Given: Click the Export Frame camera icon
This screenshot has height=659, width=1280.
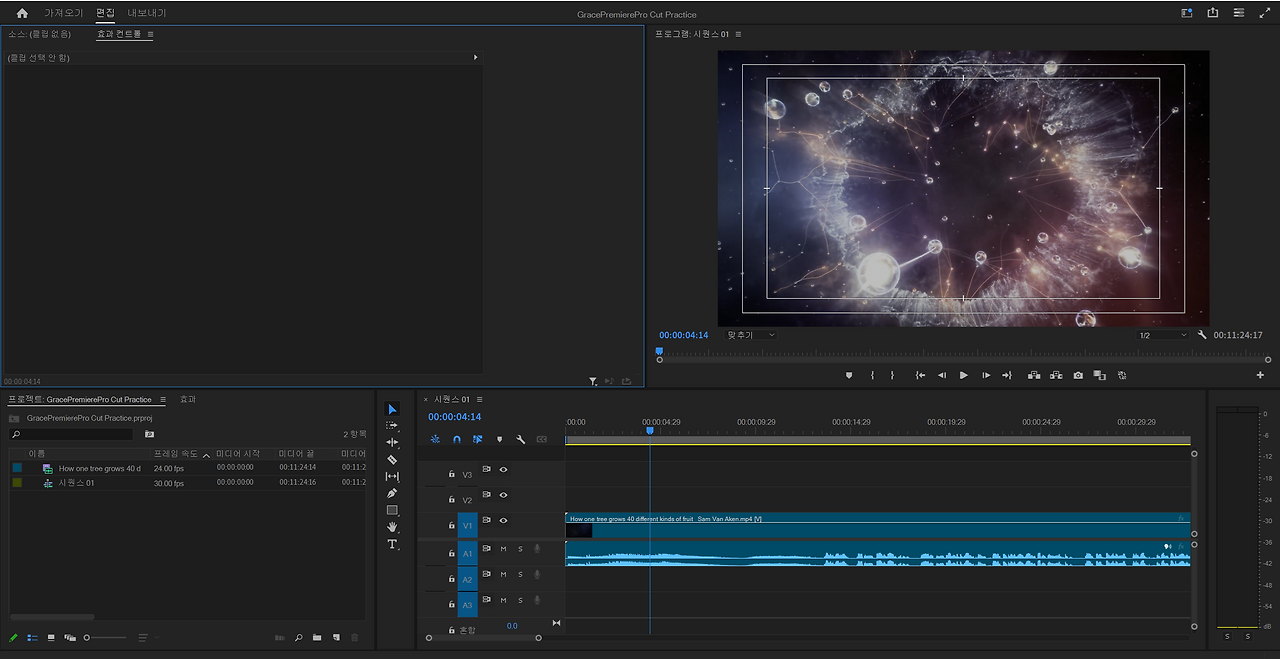Looking at the screenshot, I should tap(1078, 375).
